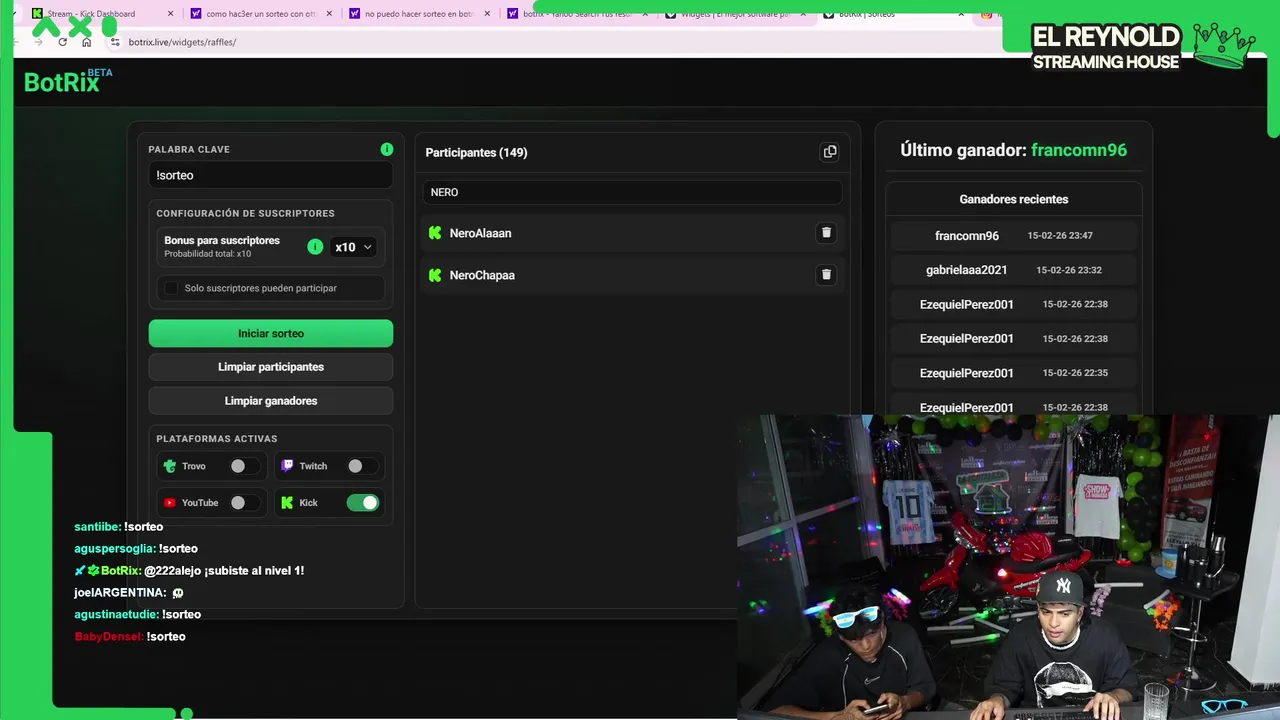Disable the Kick platform toggle
Viewport: 1280px width, 720px height.
(x=363, y=503)
